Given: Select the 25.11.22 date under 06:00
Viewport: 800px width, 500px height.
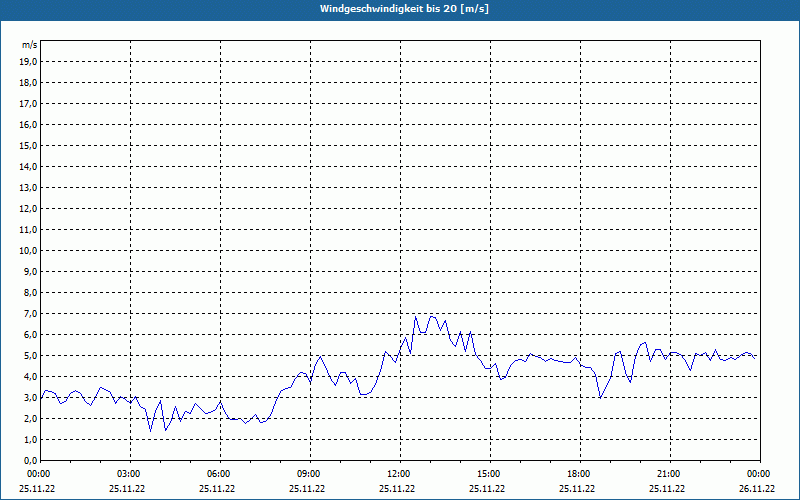Looking at the screenshot, I should click(x=217, y=489).
